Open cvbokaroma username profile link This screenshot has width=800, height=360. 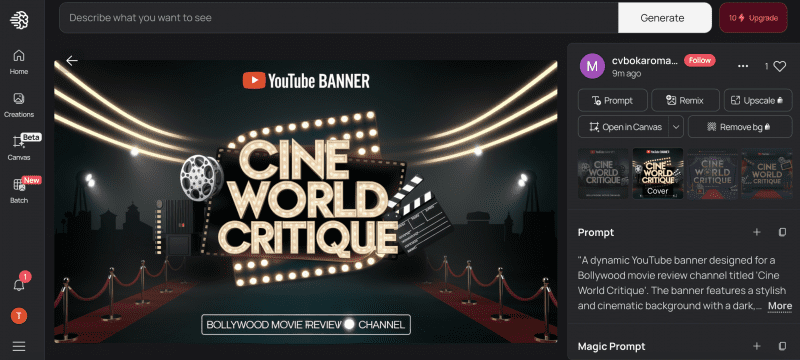(644, 61)
